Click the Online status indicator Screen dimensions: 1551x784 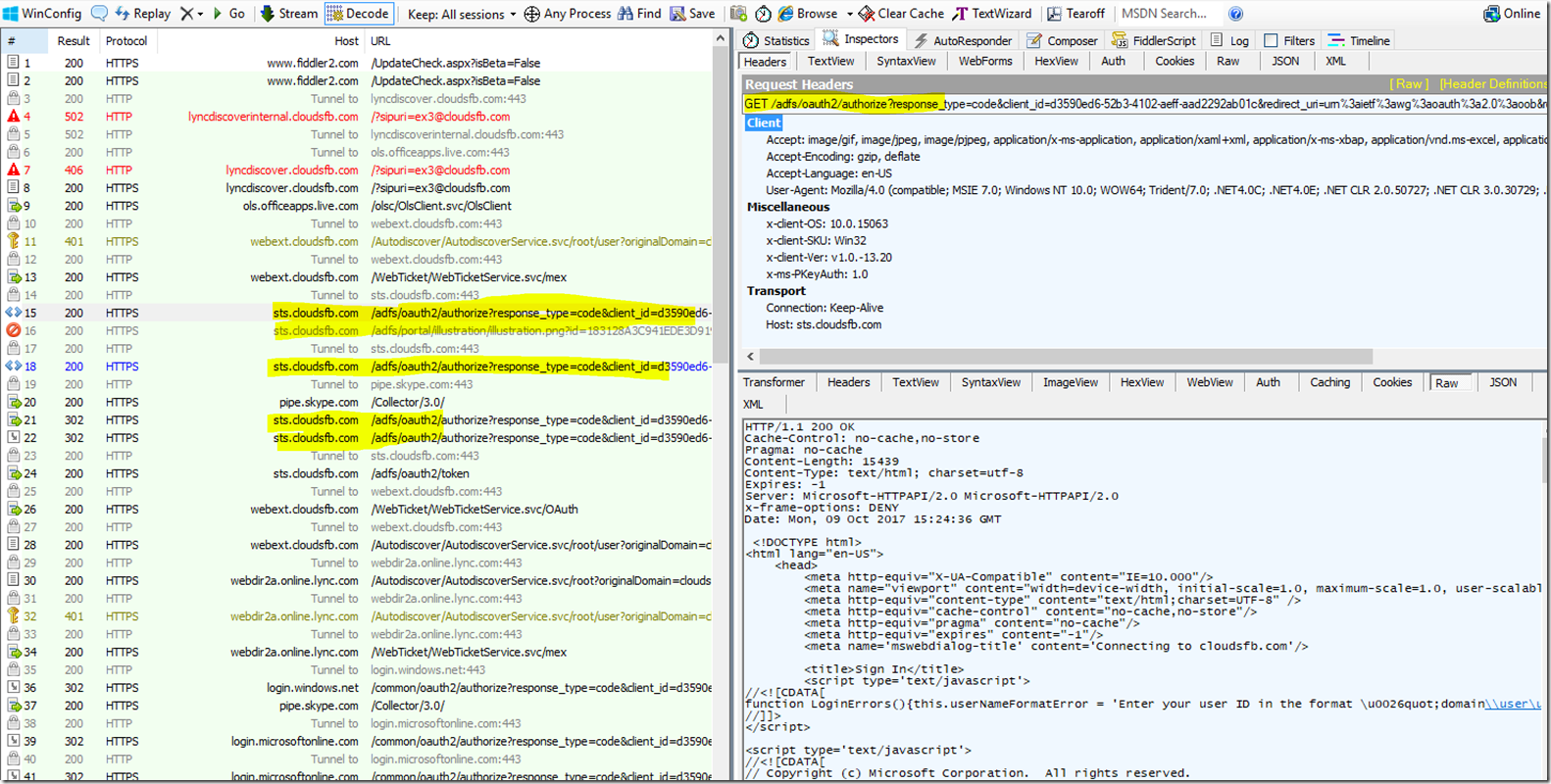(x=1512, y=14)
